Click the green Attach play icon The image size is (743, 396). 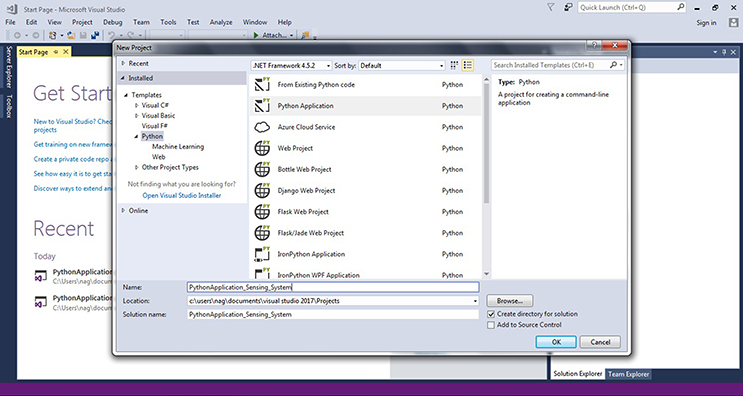256,35
